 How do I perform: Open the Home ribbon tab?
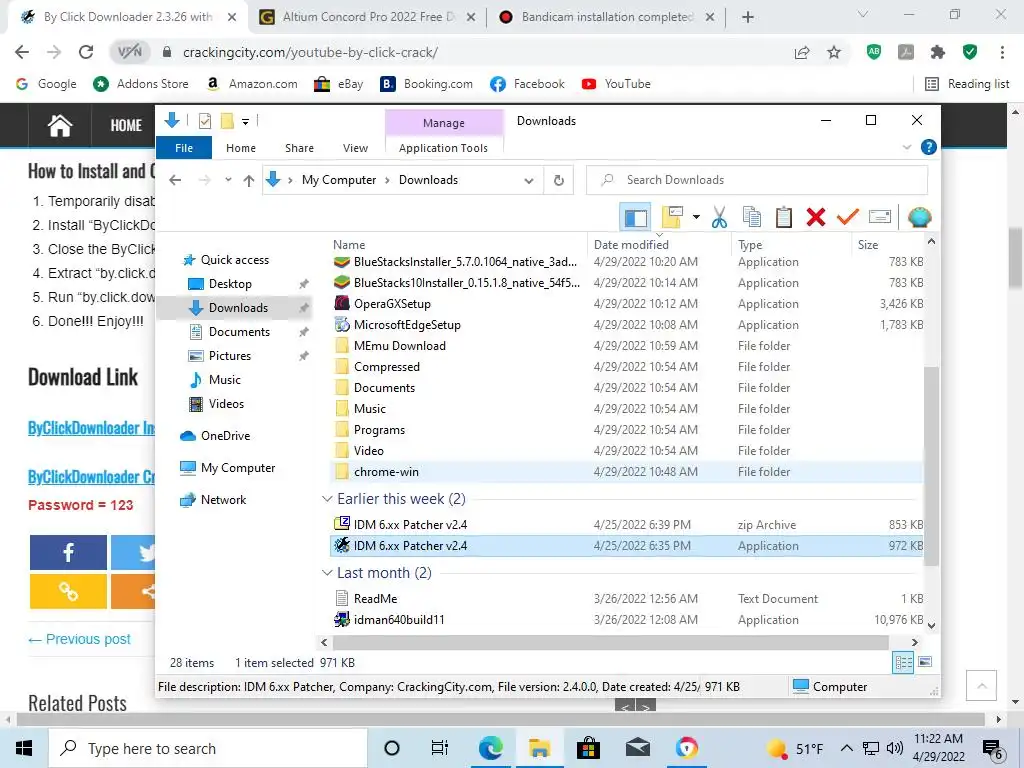(x=241, y=148)
